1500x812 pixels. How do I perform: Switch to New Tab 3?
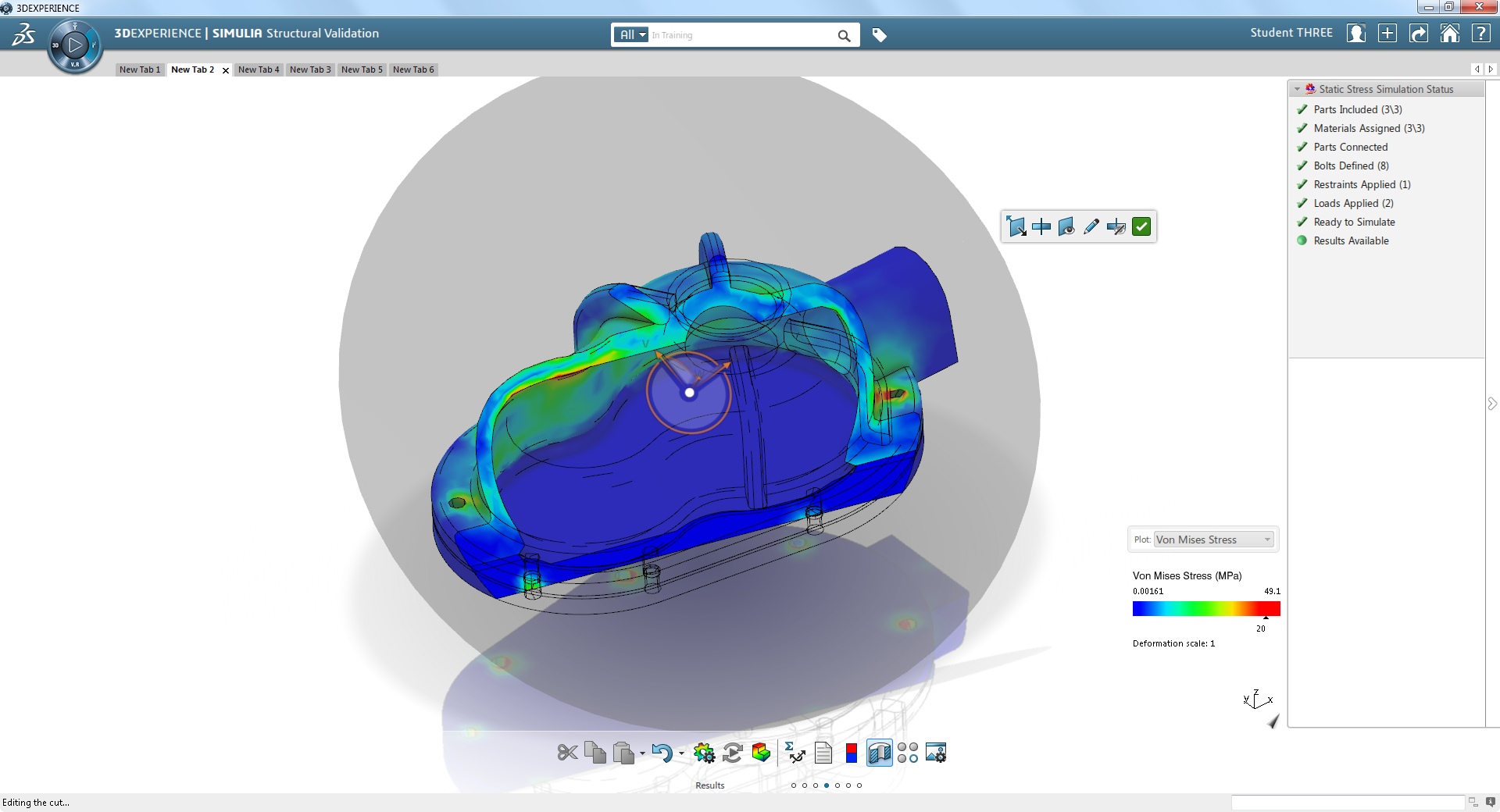310,69
